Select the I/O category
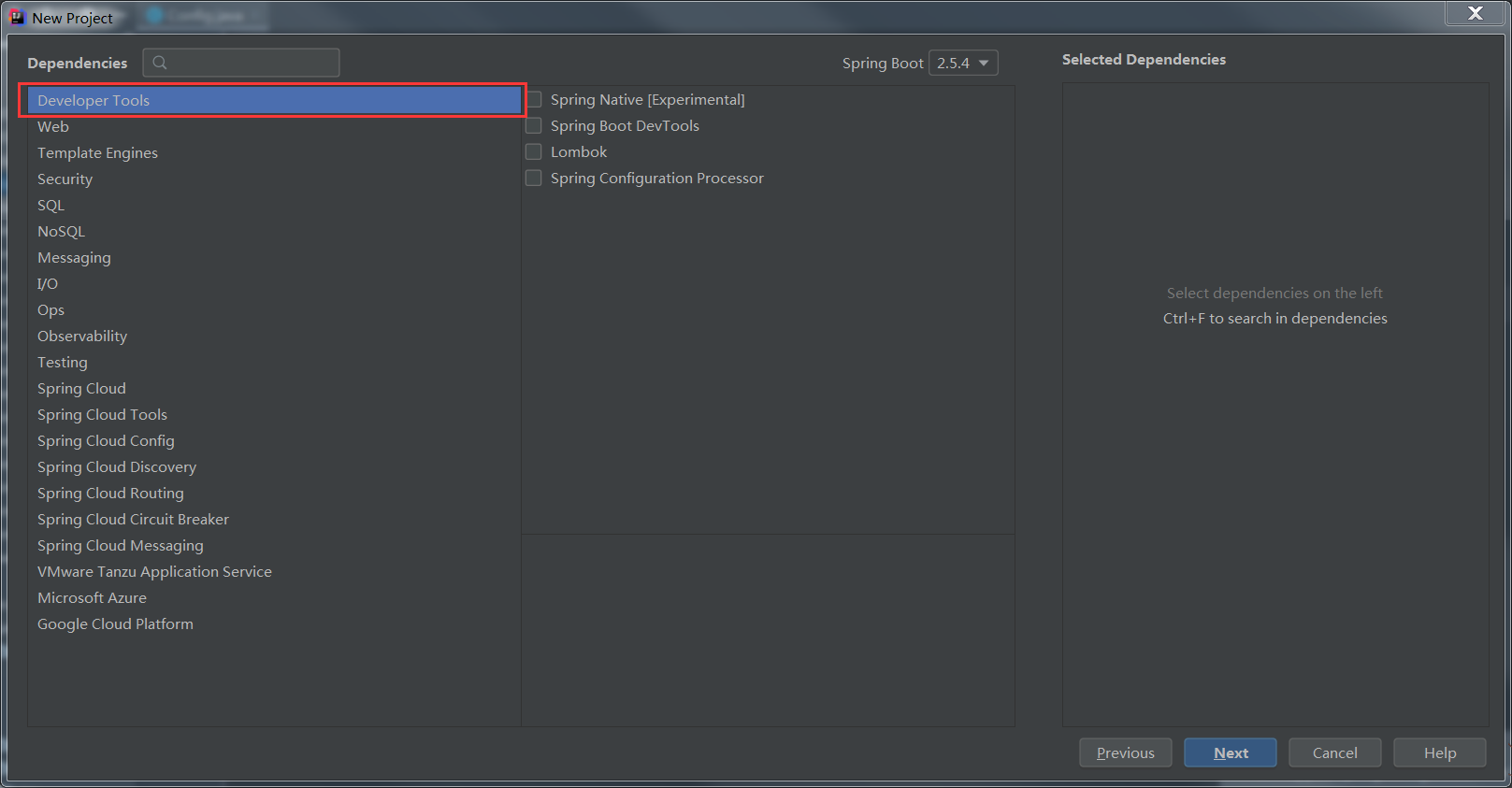 [x=274, y=283]
